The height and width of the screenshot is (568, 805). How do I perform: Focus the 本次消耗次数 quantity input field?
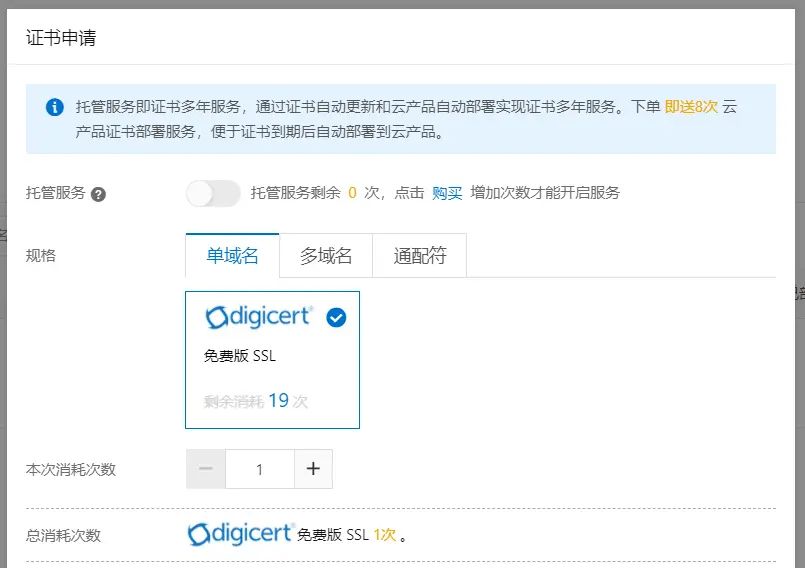260,469
